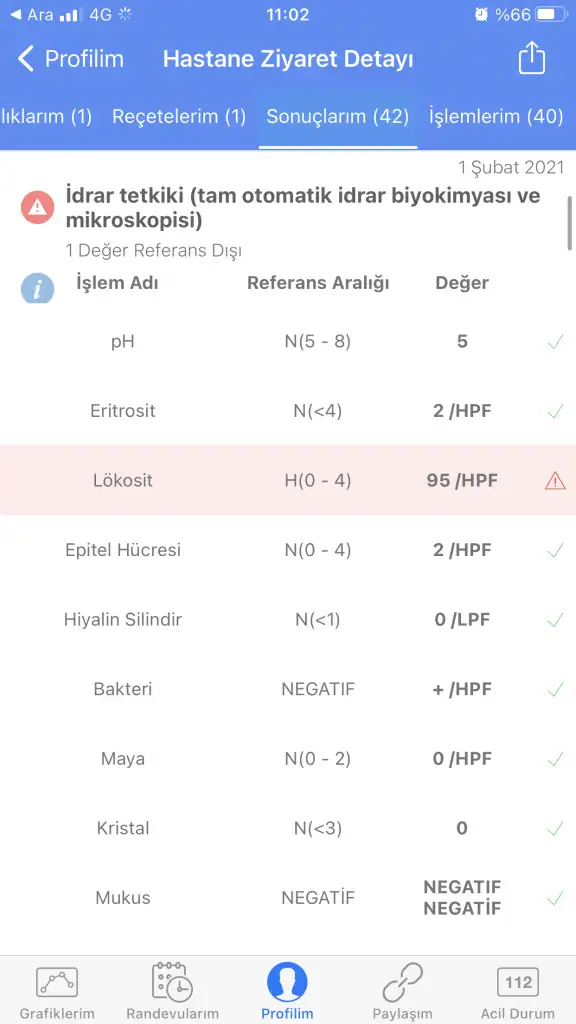Click the vertical scrollbar on right
Viewport: 576px width, 1024px height.
(570, 222)
